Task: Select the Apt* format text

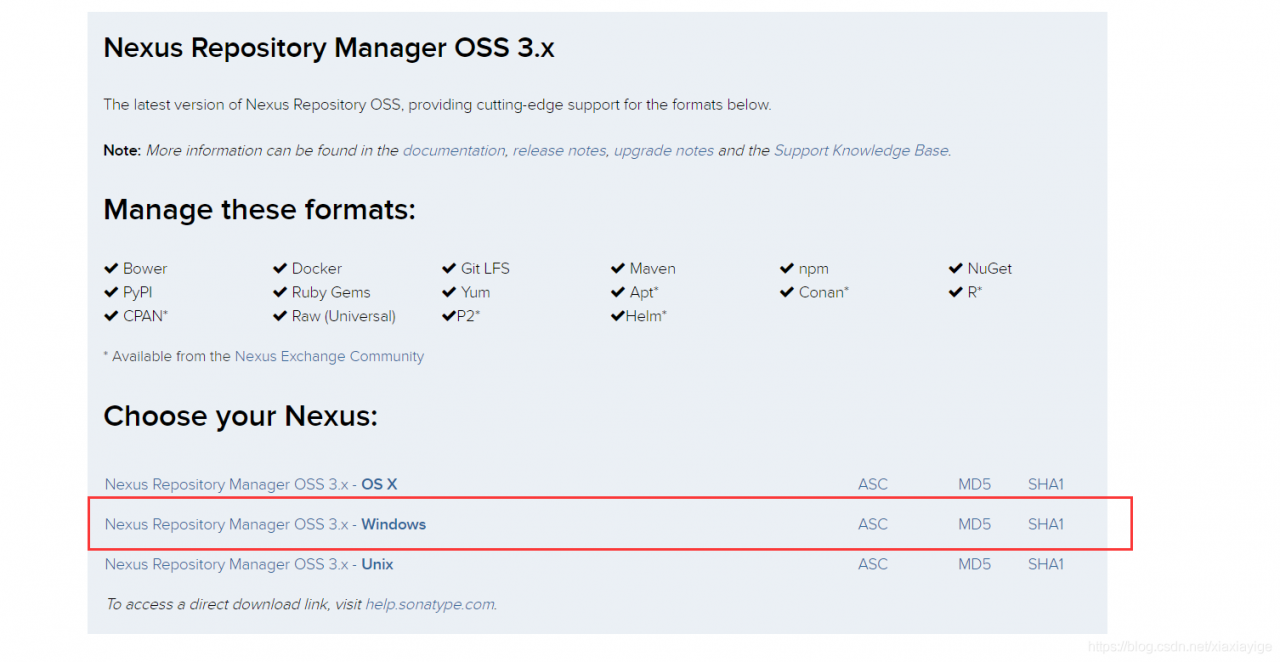Action: tap(645, 292)
